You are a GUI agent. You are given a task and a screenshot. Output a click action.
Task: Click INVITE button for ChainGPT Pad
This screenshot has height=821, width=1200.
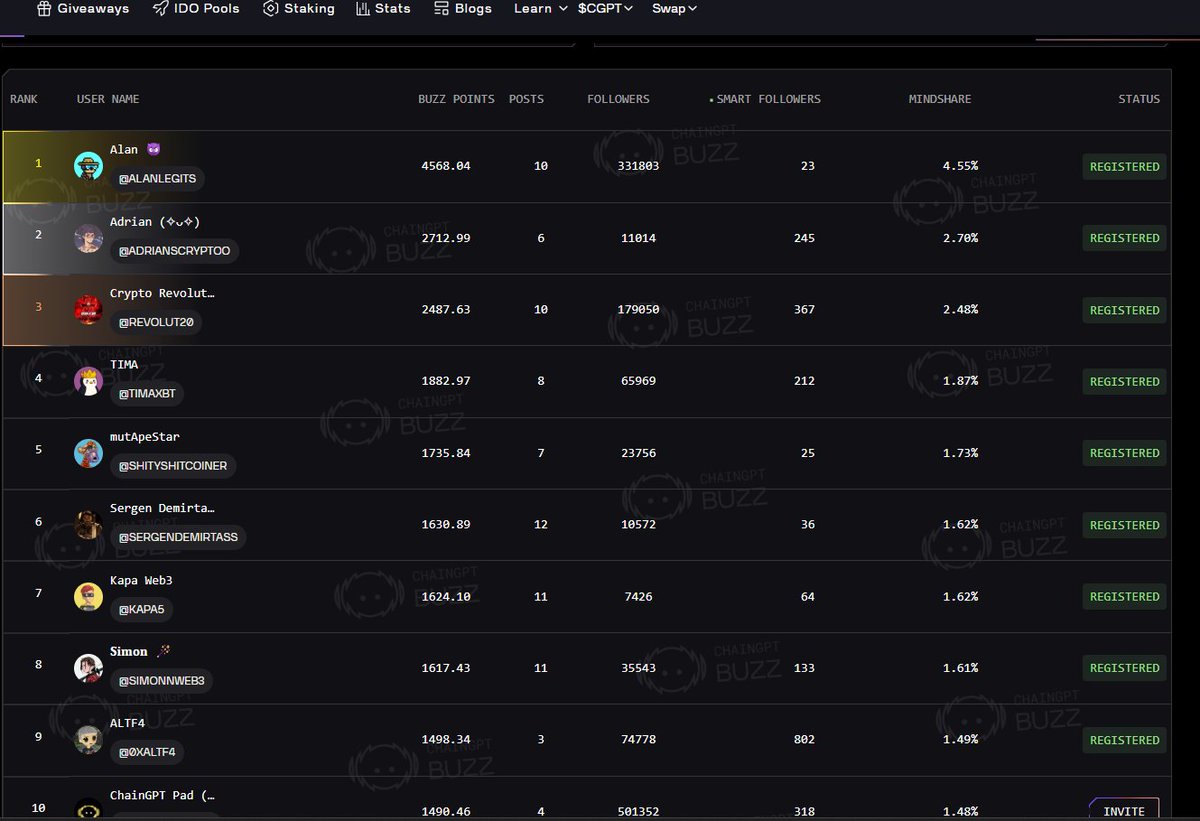coord(1124,809)
